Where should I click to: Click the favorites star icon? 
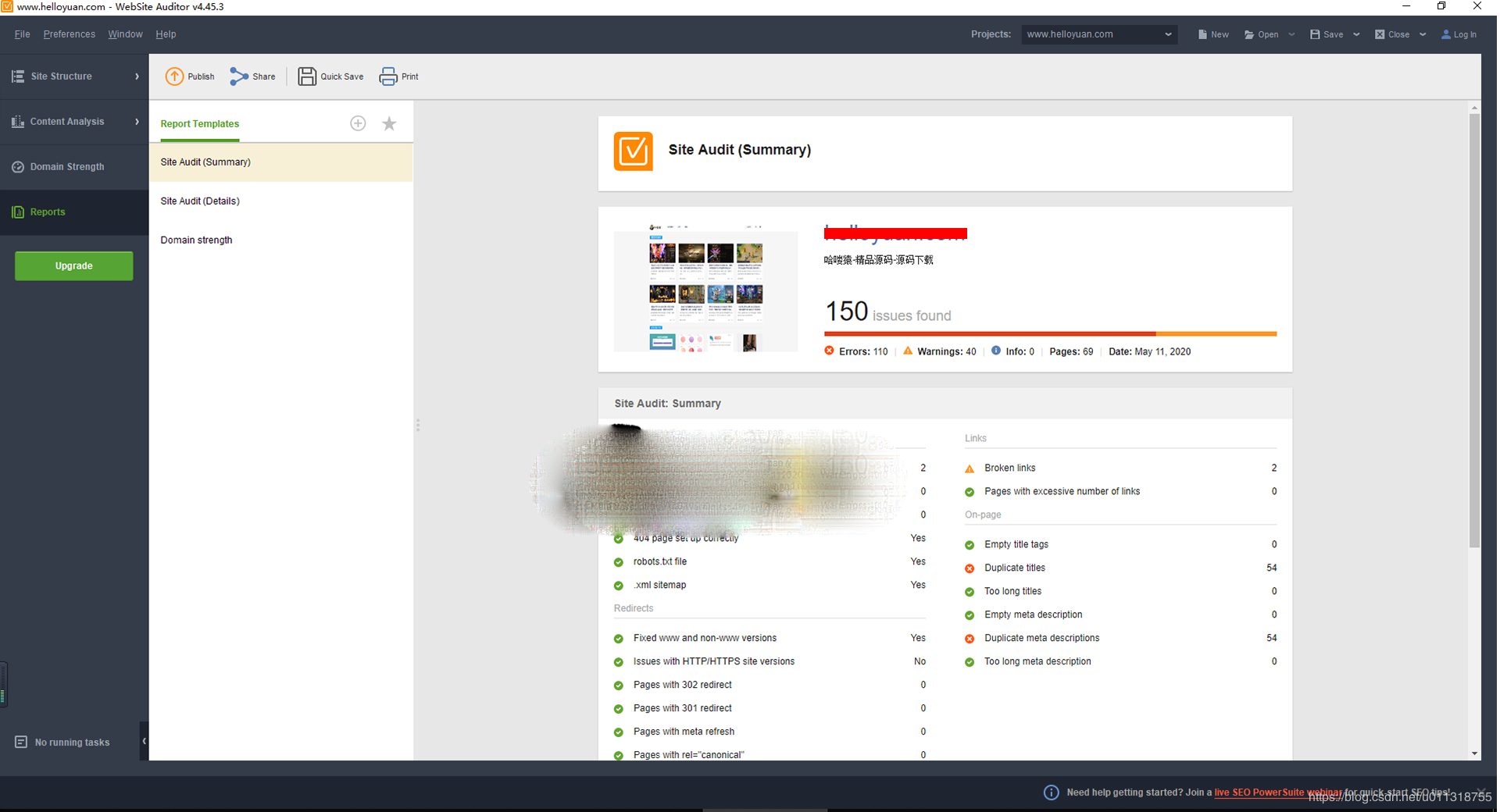(389, 123)
